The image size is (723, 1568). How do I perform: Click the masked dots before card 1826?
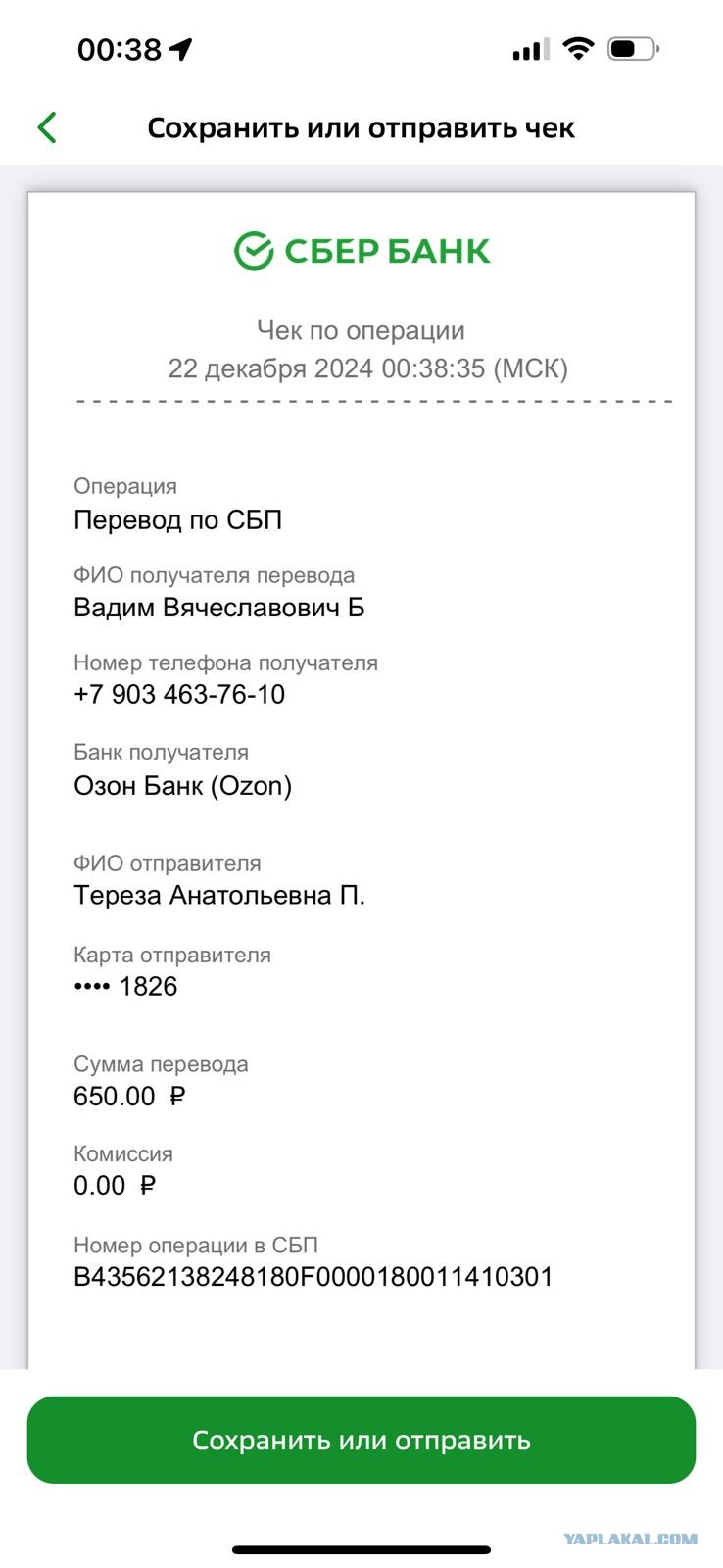point(91,986)
